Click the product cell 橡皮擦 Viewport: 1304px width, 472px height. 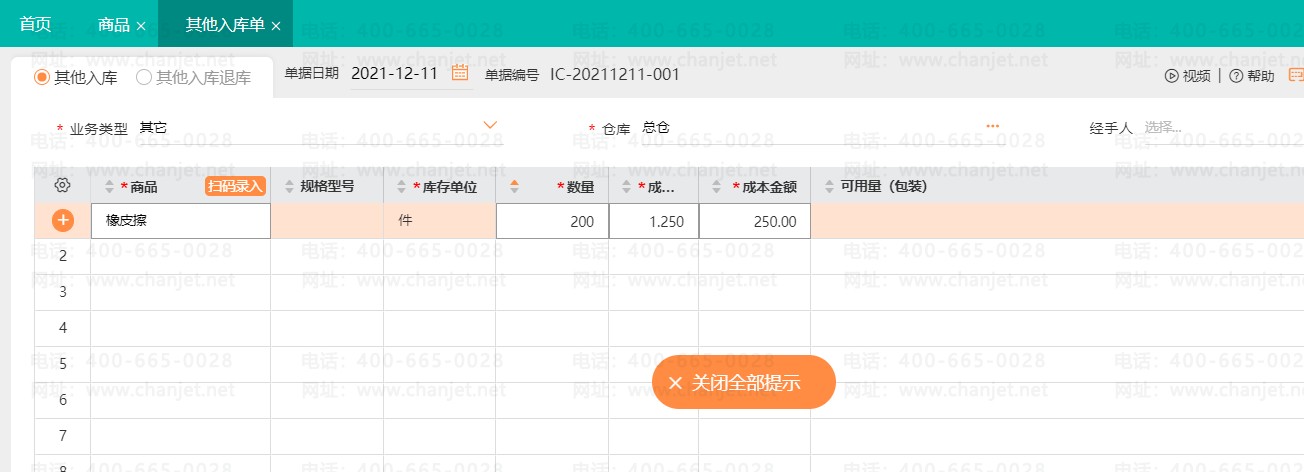(181, 221)
